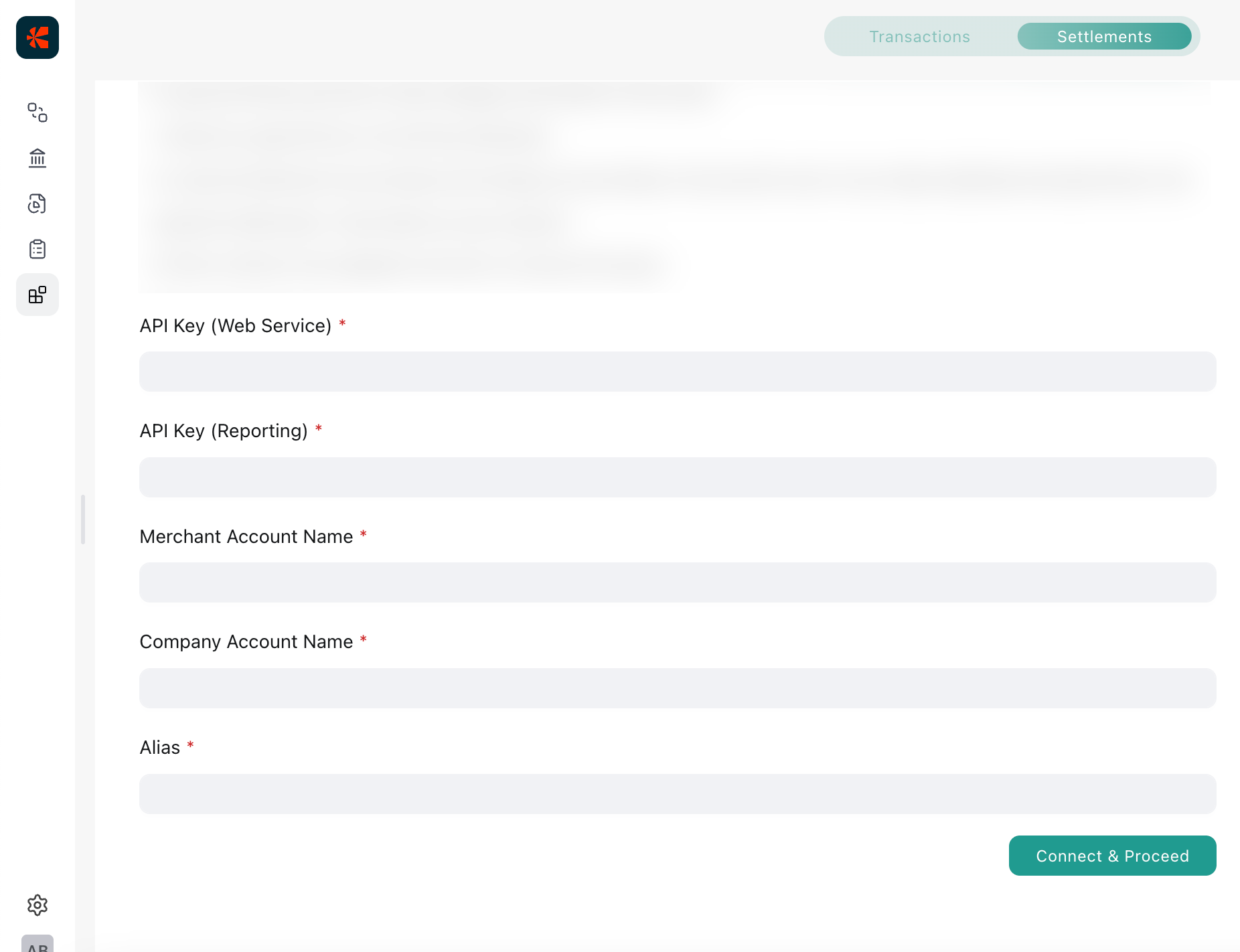
Task: Focus the API Key (Reporting) field
Action: 678,477
